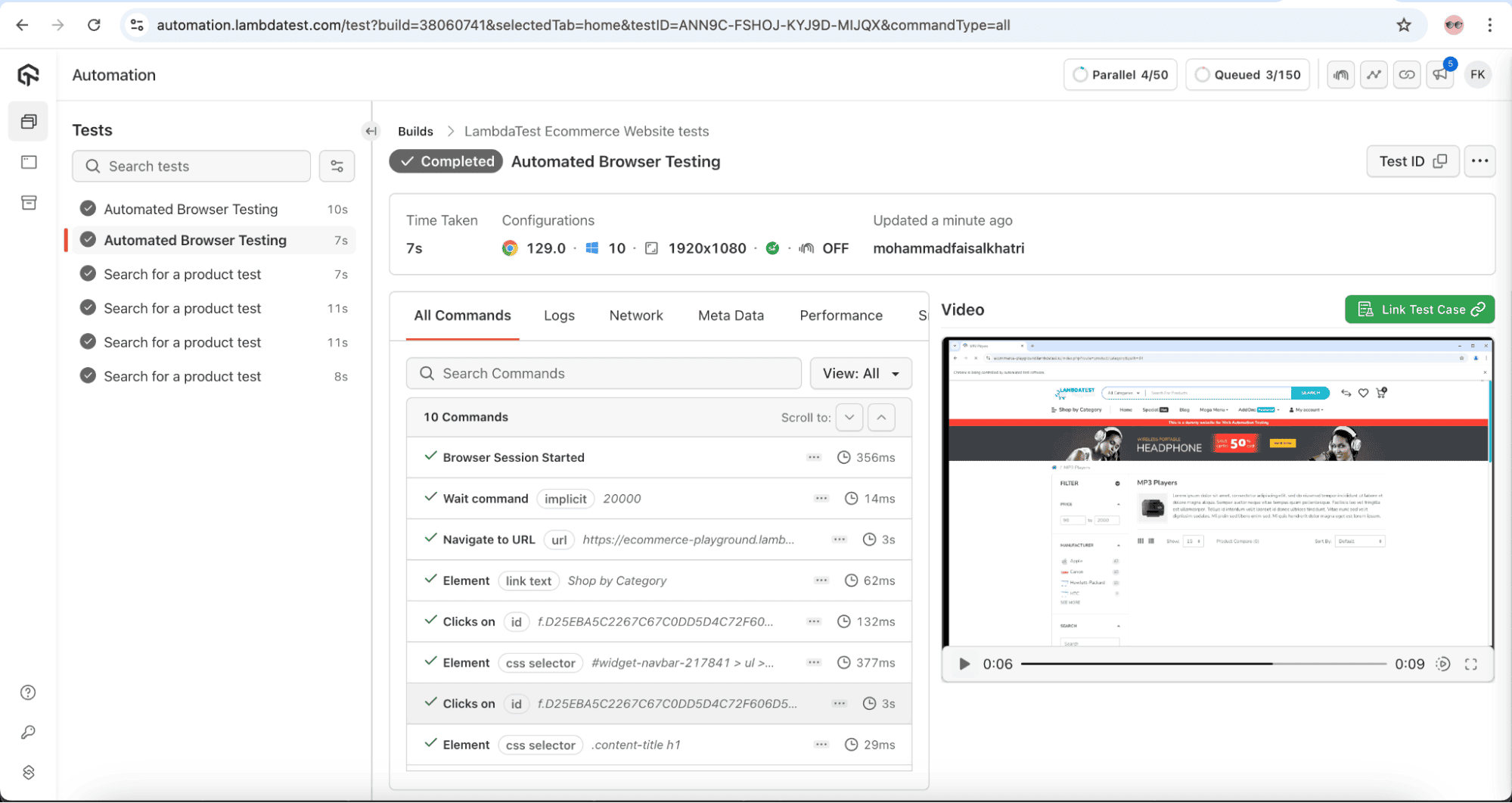Open the View: All dropdown
The width and height of the screenshot is (1512, 803).
pos(860,374)
